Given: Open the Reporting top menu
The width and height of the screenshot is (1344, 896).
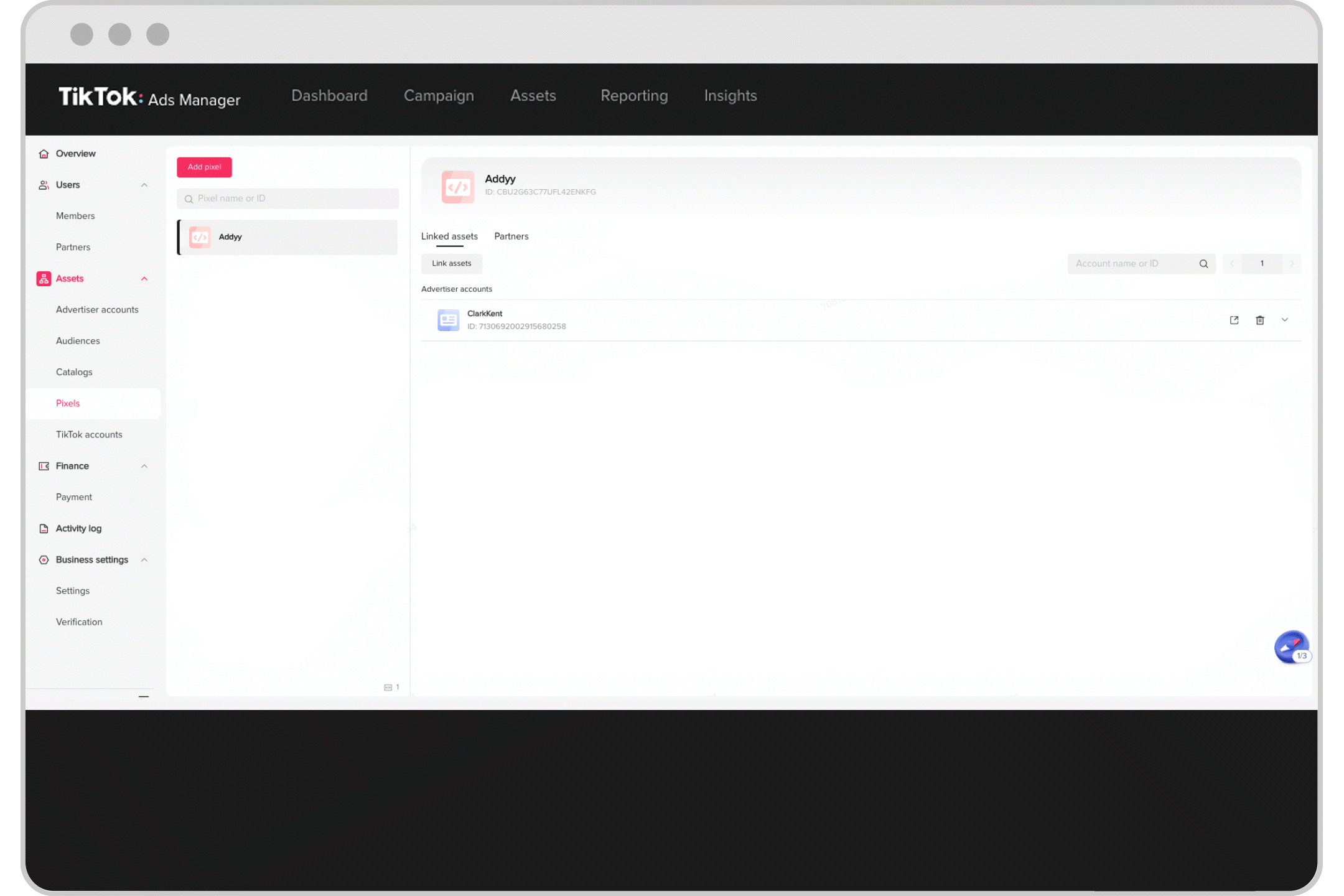Looking at the screenshot, I should pos(633,96).
